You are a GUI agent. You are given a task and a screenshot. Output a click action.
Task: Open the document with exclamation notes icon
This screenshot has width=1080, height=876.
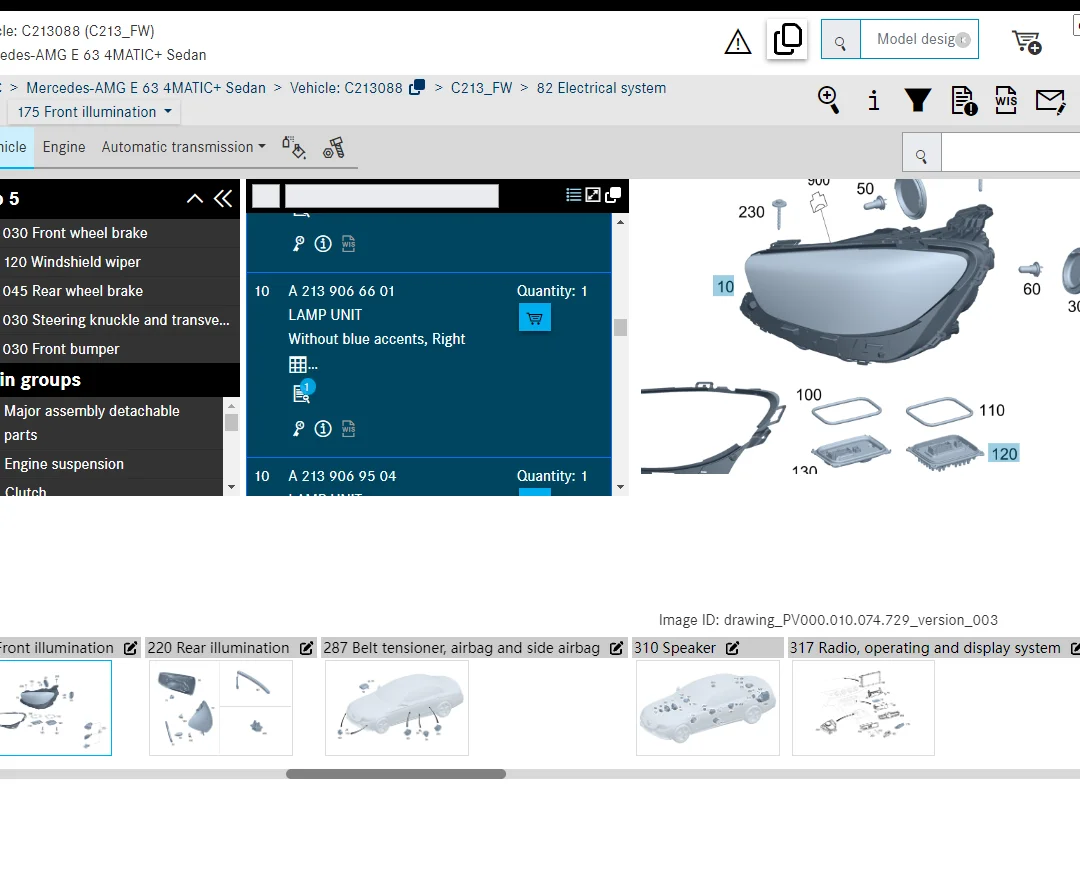pyautogui.click(x=964, y=101)
